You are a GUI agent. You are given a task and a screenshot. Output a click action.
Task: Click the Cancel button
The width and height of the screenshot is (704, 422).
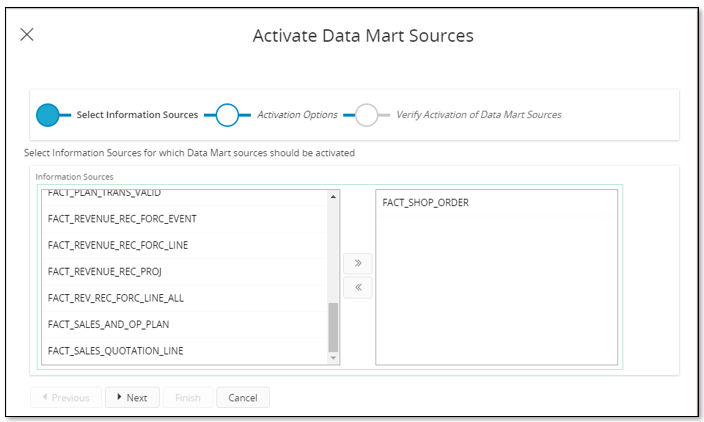click(243, 398)
